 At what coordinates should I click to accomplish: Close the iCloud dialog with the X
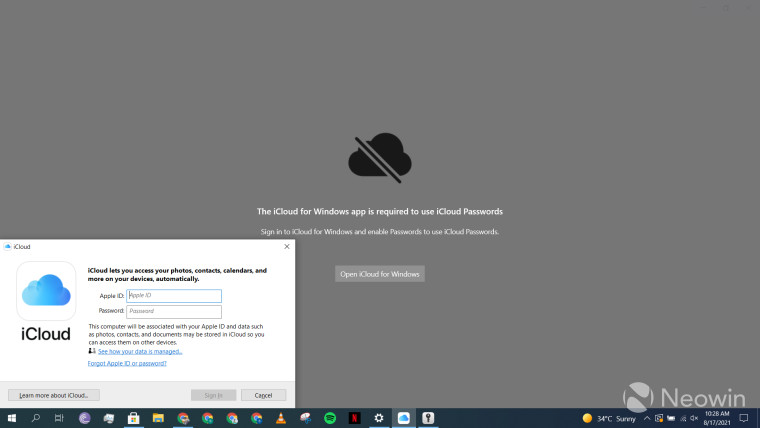[286, 247]
